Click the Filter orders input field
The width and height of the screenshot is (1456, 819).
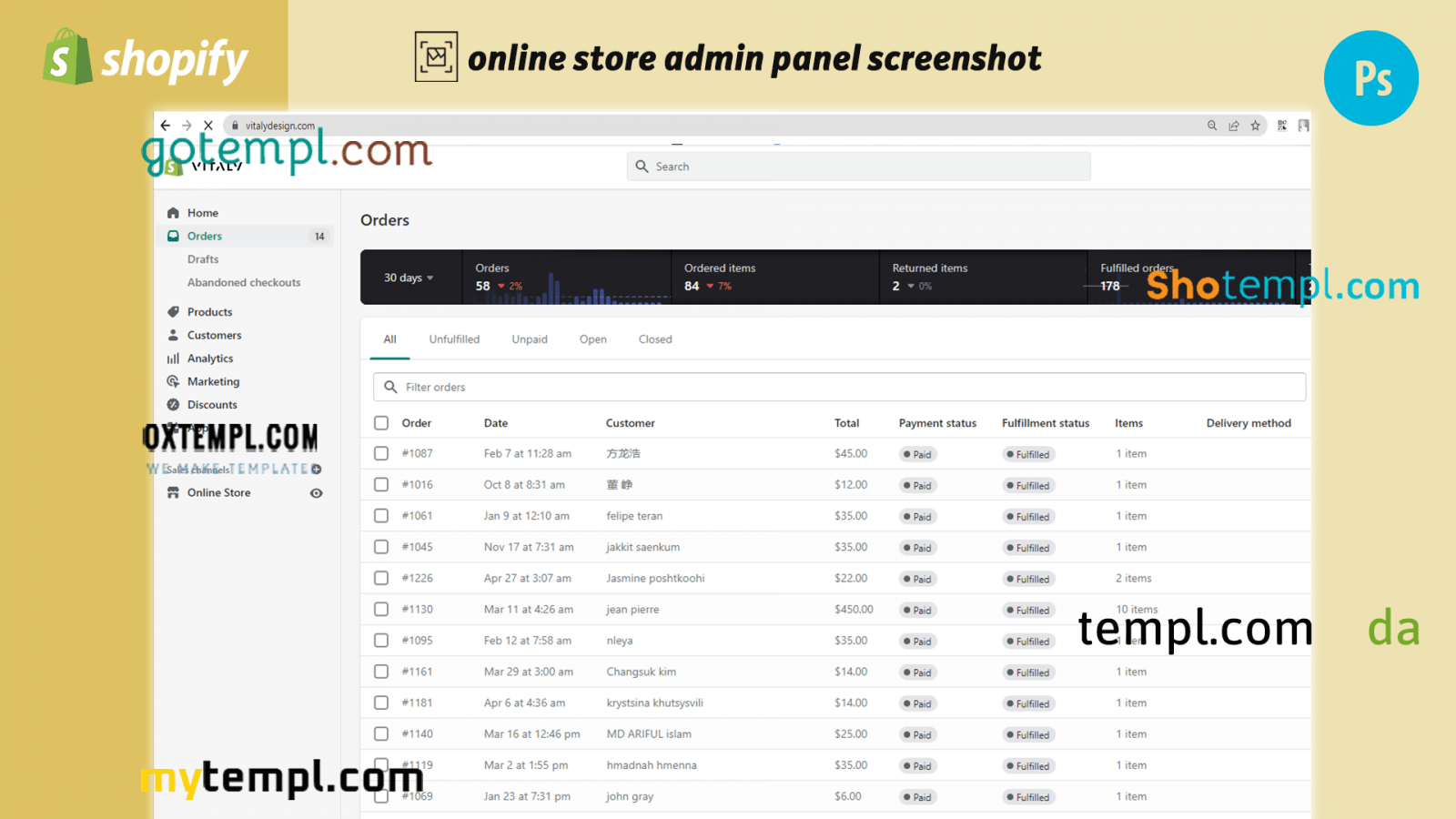coord(839,387)
